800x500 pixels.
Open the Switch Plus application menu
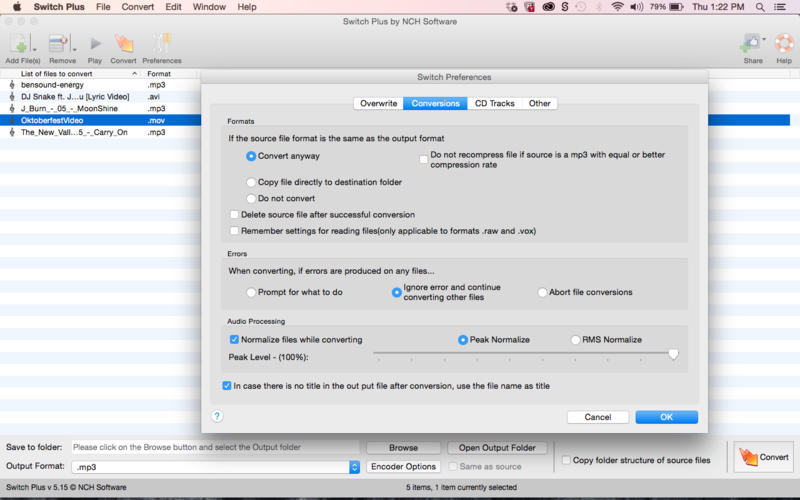tap(59, 7)
